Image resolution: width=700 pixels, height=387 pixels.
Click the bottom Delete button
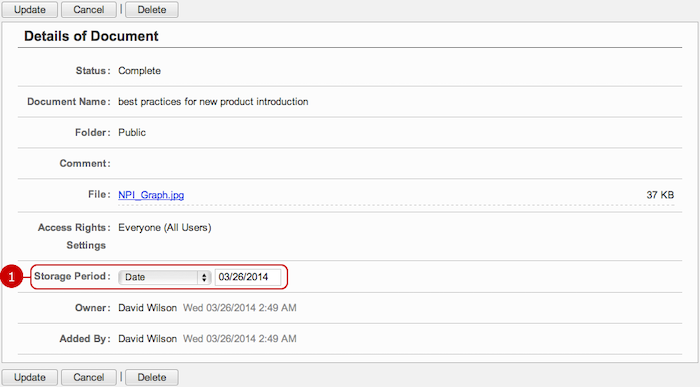point(152,377)
